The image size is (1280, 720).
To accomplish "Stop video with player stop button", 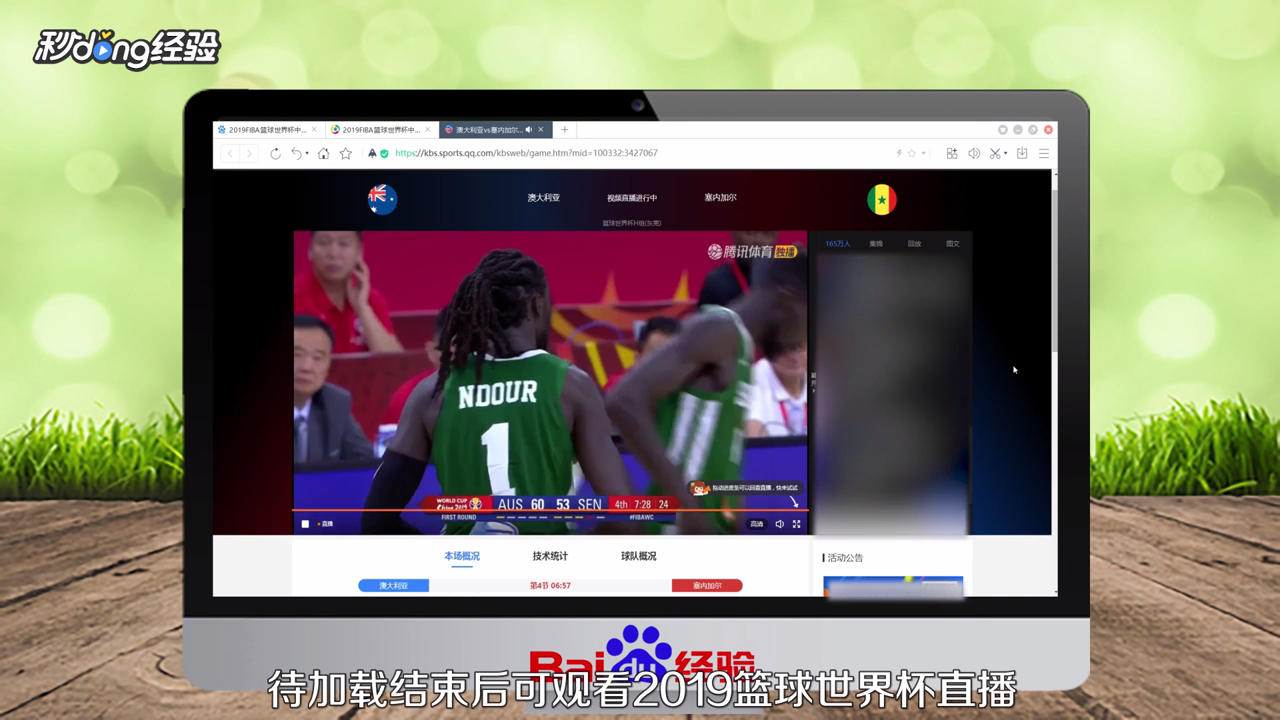I will 306,523.
